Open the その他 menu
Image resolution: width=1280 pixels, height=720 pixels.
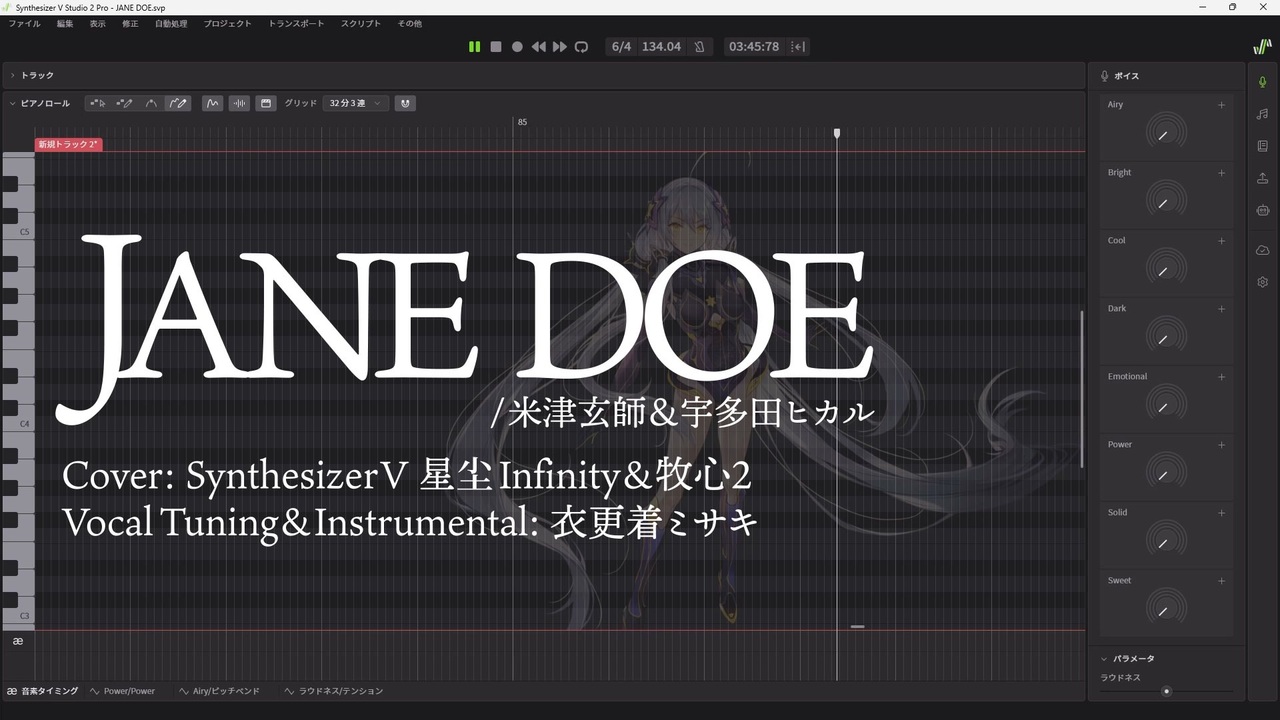click(x=410, y=23)
